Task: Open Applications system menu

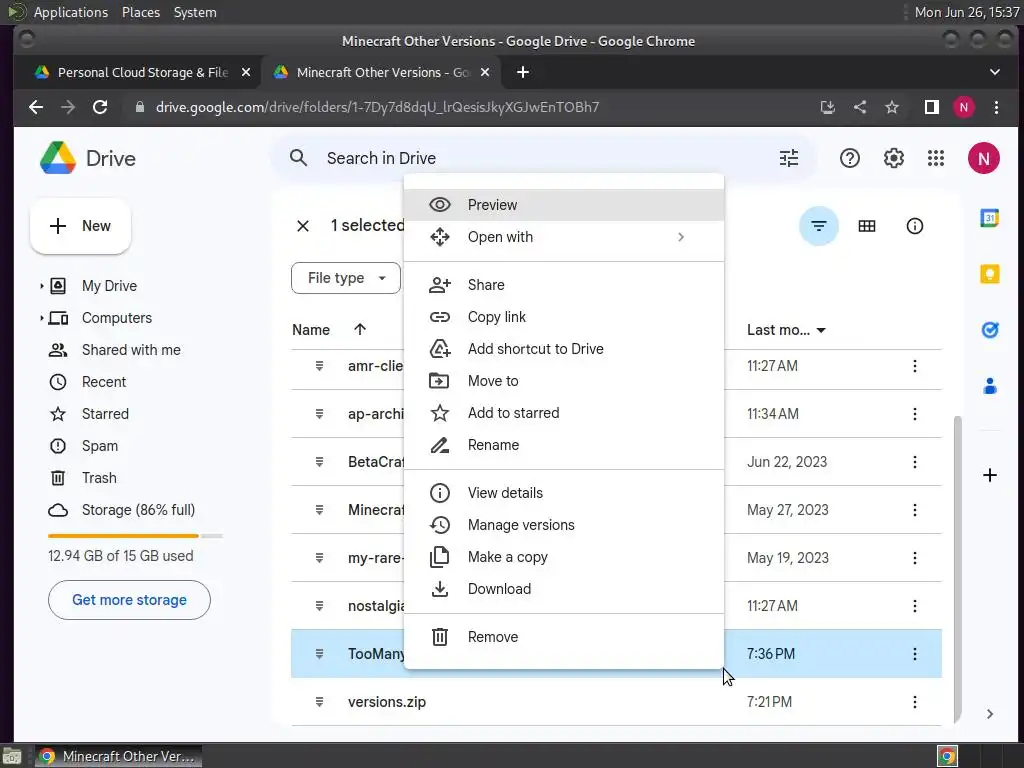Action: 71,12
